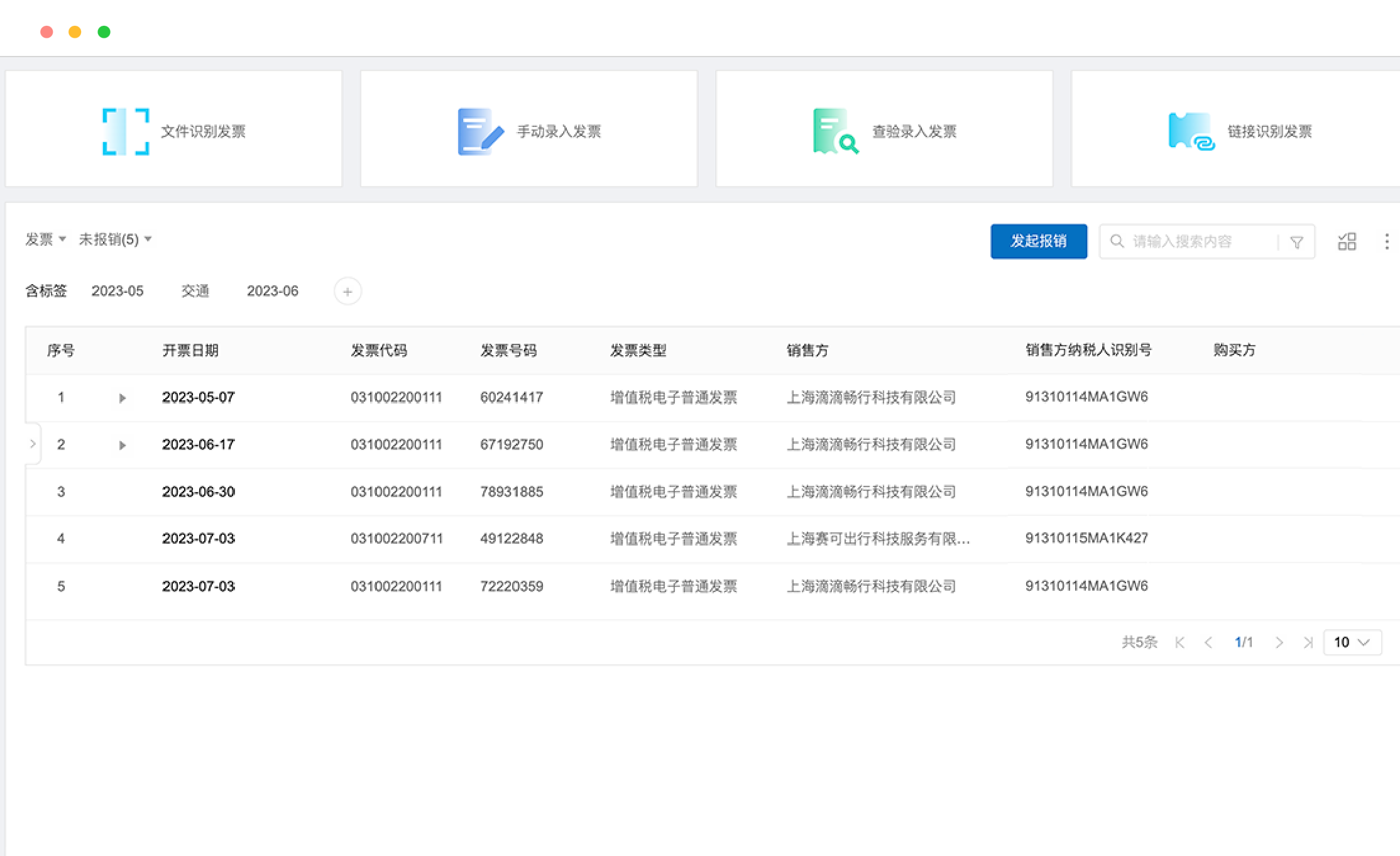The height and width of the screenshot is (856, 1400).
Task: Select the 2023-05 tag filter
Action: 118,291
